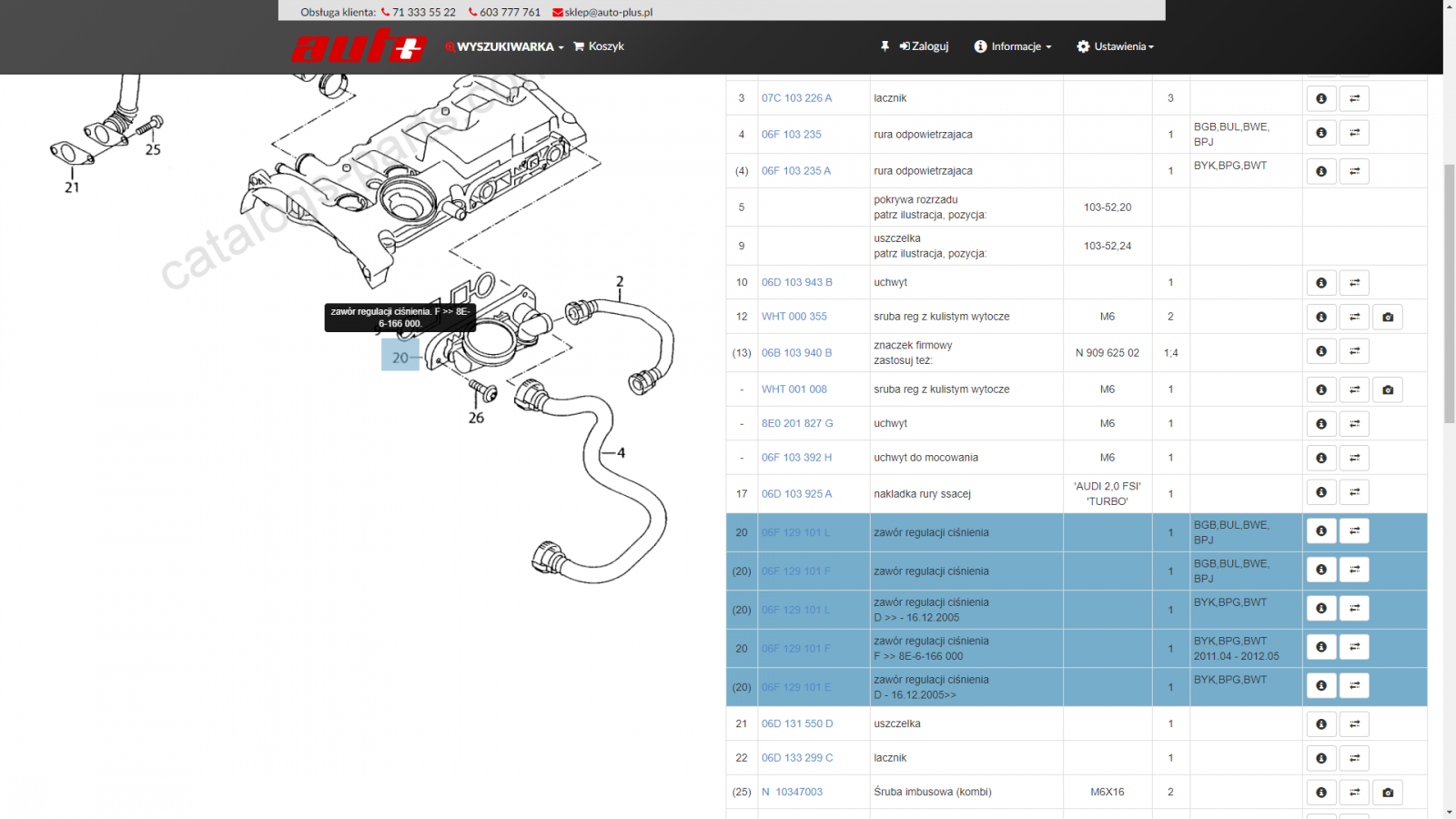Expand the WYSZUKIWARKA dropdown menu
This screenshot has width=1456, height=819.
(504, 46)
